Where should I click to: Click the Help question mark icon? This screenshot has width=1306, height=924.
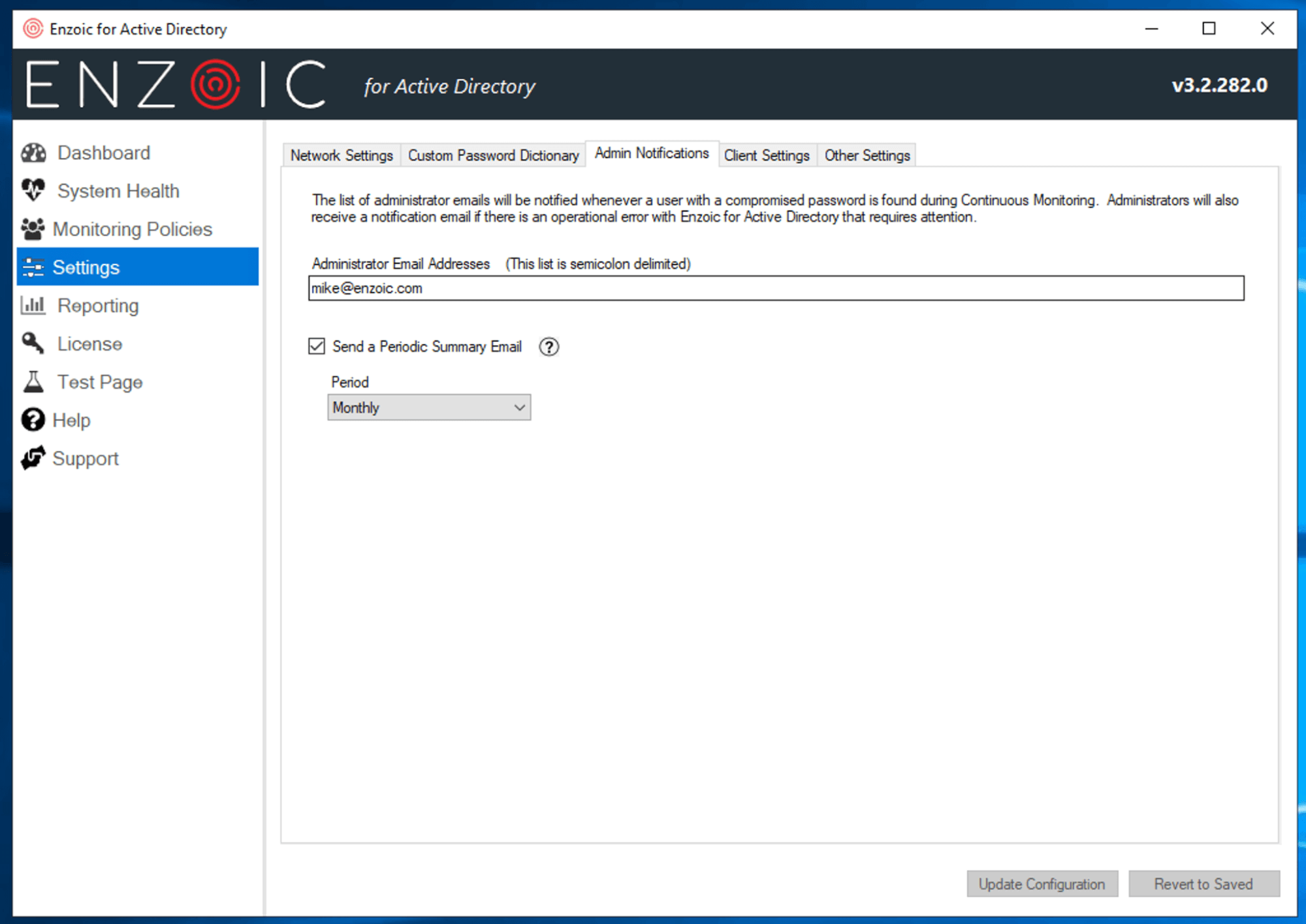pos(33,420)
